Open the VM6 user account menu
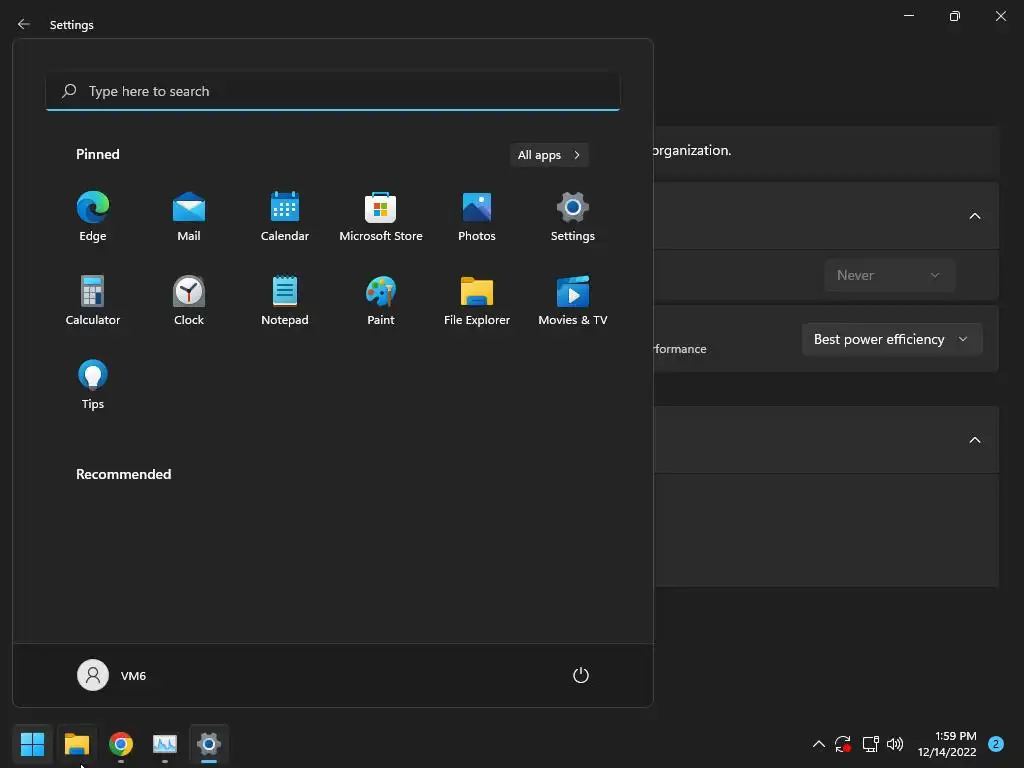Screen dimensions: 1024x768 point(112,675)
